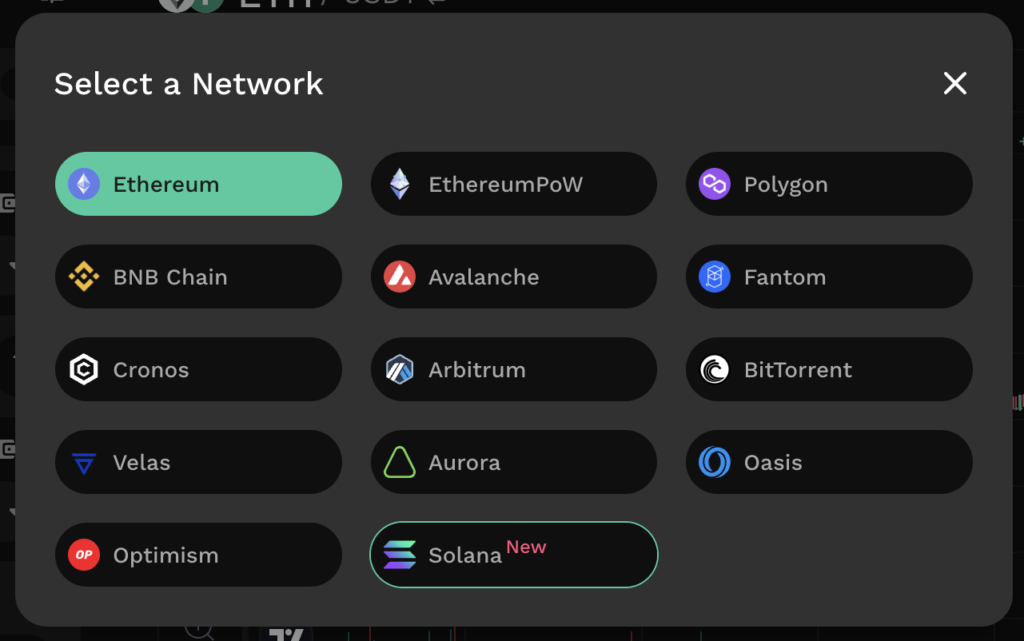Select the highlighted Ethereum network
The height and width of the screenshot is (641, 1024).
click(x=199, y=184)
